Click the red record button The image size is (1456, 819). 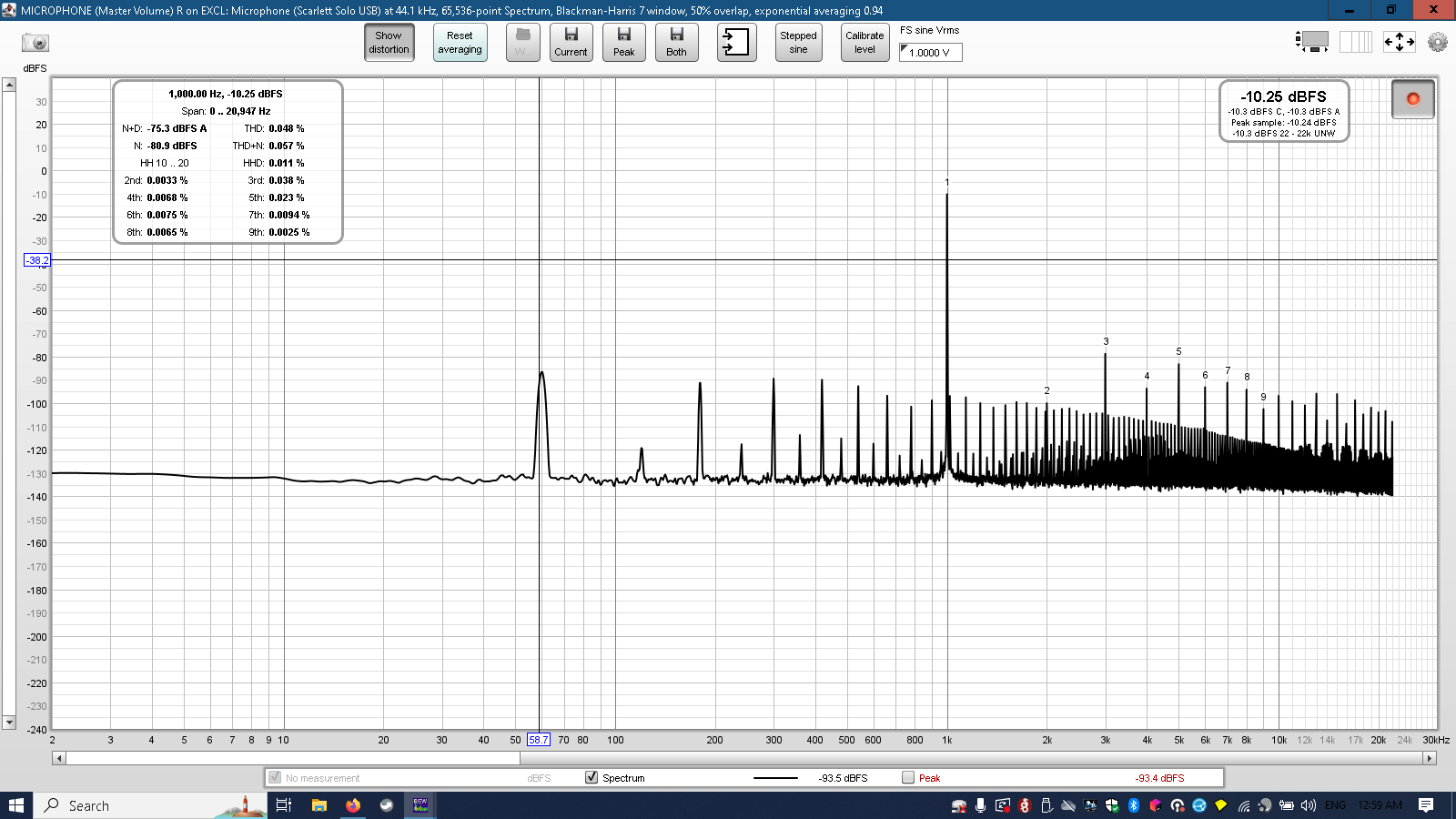(1412, 99)
